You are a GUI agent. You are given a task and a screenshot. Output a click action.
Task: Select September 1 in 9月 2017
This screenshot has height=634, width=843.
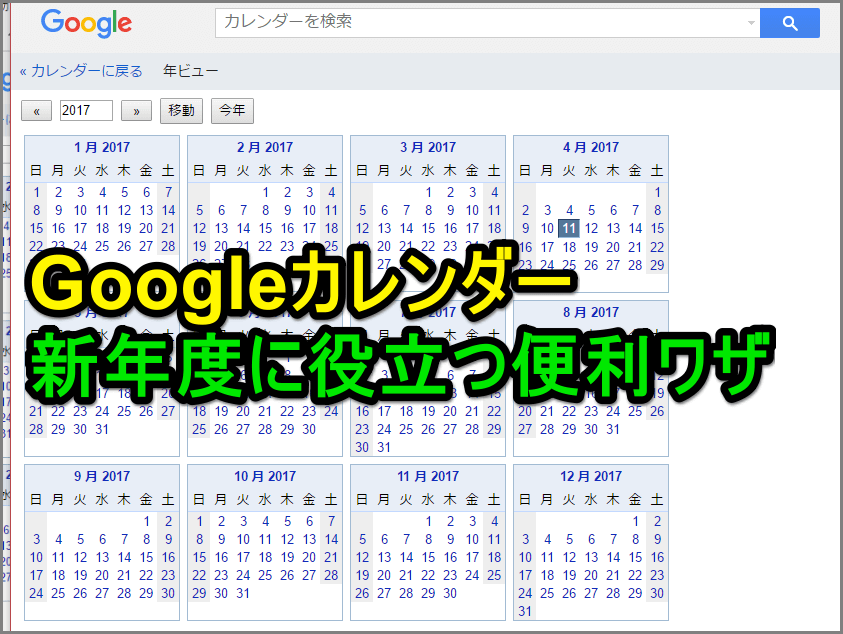click(146, 522)
